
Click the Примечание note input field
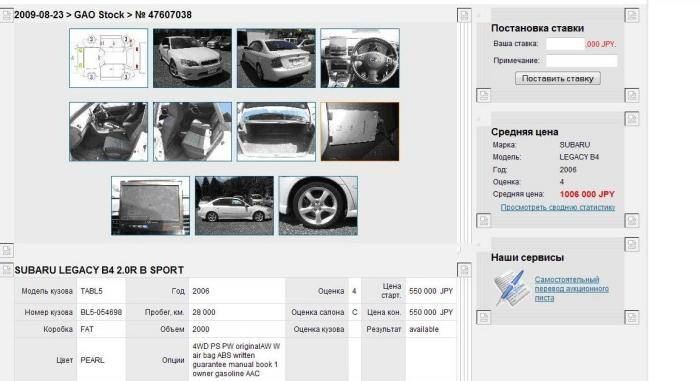(x=582, y=61)
